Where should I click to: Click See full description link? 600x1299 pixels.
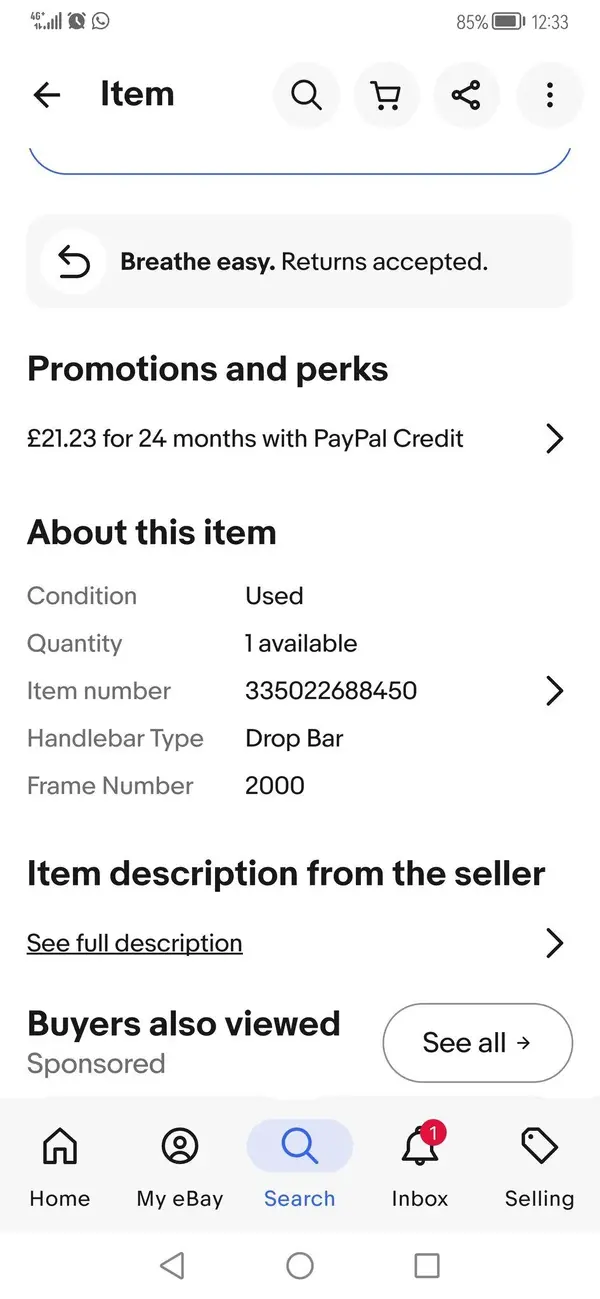[134, 943]
